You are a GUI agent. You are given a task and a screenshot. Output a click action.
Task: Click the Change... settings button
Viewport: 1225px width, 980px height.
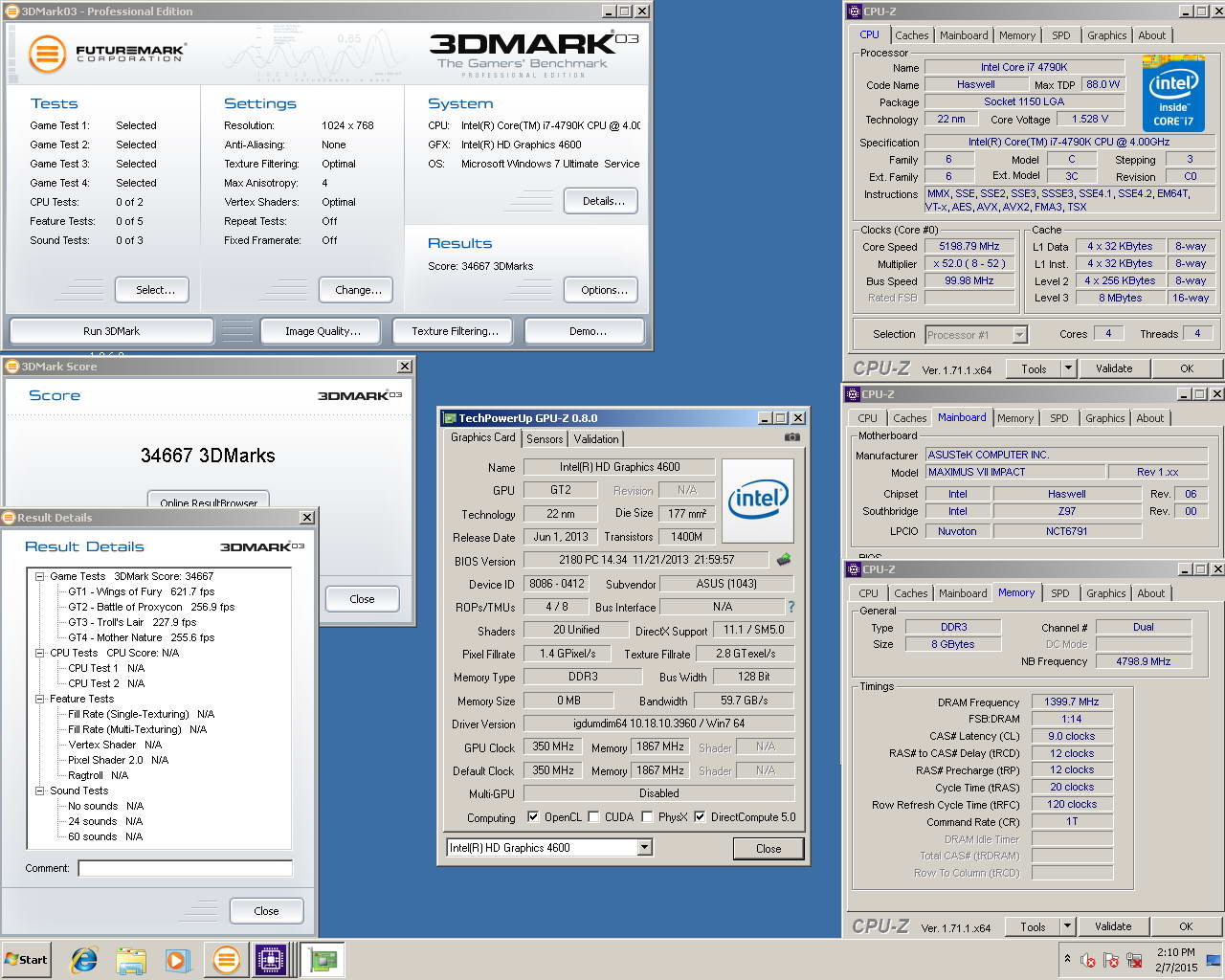click(x=358, y=290)
